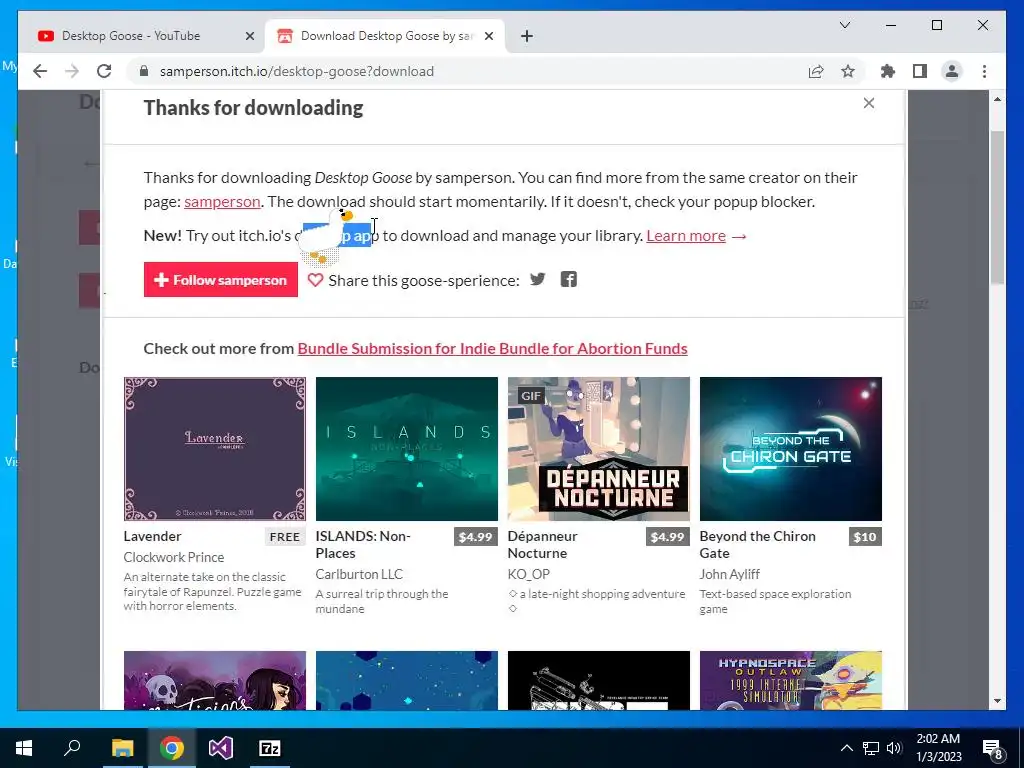Open a new browser tab
Screen dimensions: 1024x768
(x=527, y=36)
